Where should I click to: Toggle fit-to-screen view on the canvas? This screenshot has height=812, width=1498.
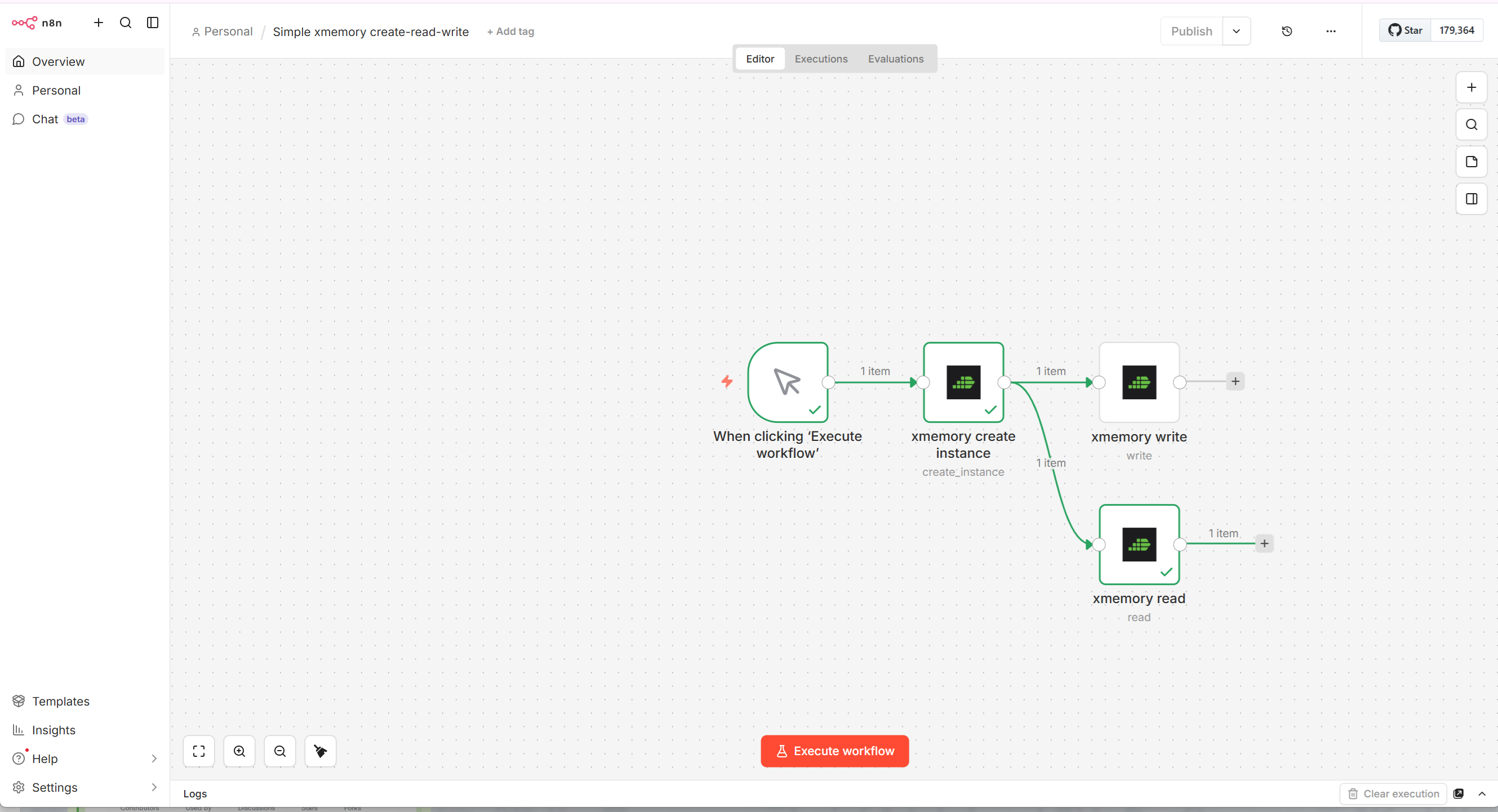coord(198,751)
